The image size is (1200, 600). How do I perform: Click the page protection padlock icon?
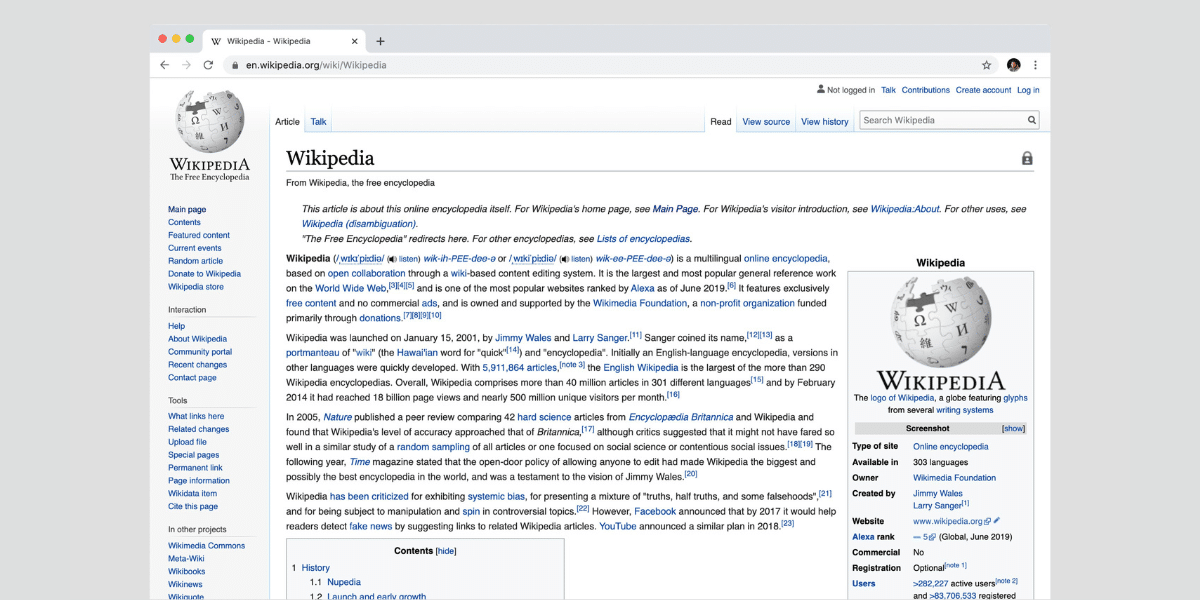pos(1027,158)
